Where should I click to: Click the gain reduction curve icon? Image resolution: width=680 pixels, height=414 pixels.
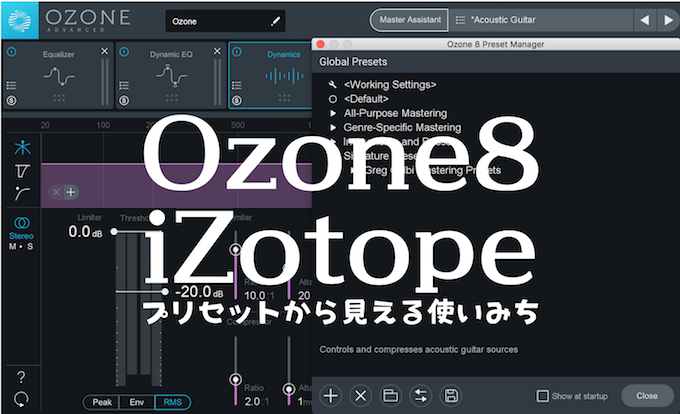click(x=22, y=194)
